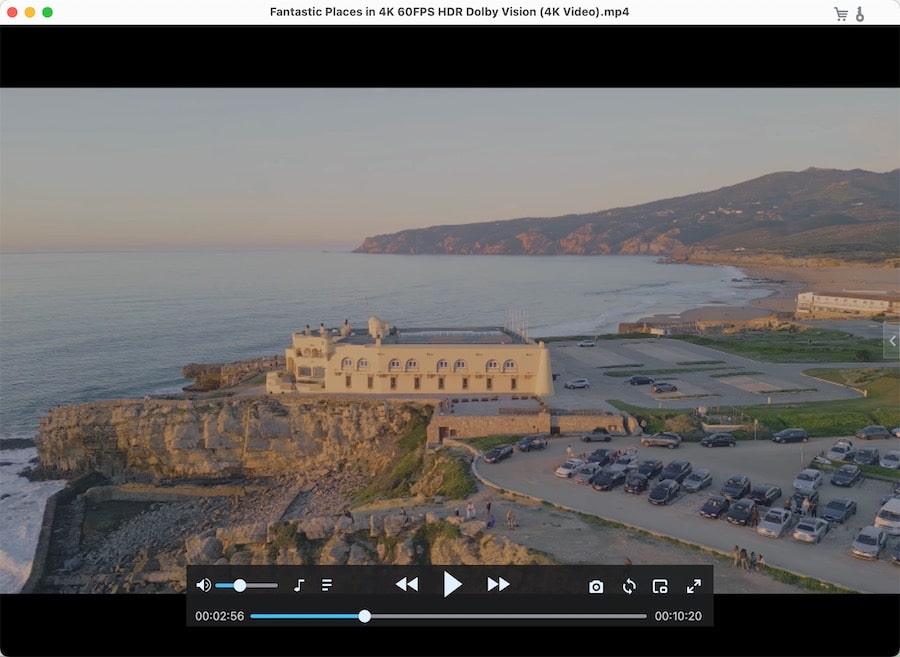The width and height of the screenshot is (900, 657).
Task: Rotate the video
Action: tap(628, 586)
